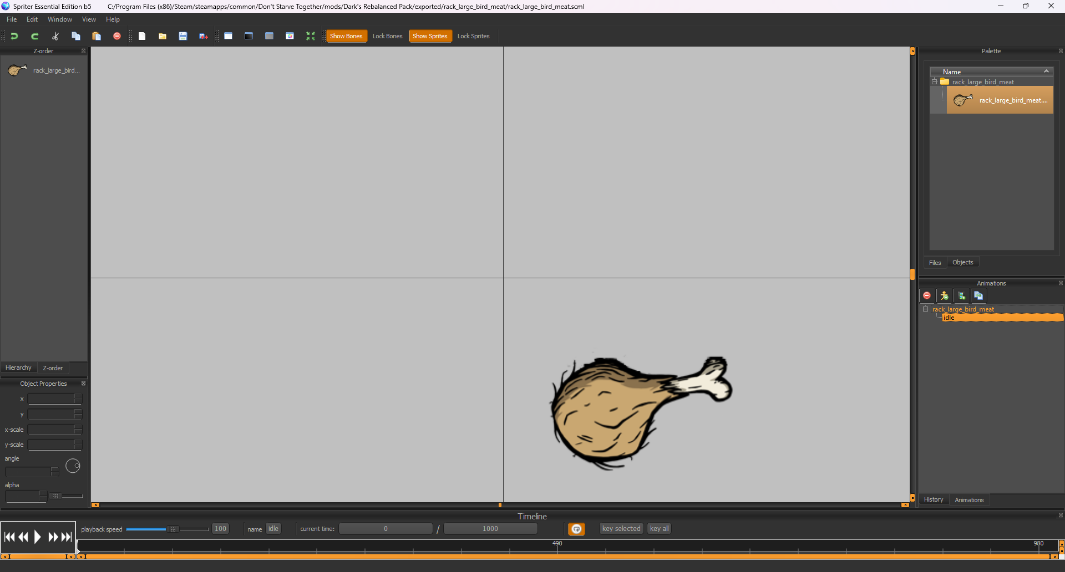This screenshot has width=1065, height=572.
Task: Close the Object Properties panel
Action: pyautogui.click(x=84, y=383)
